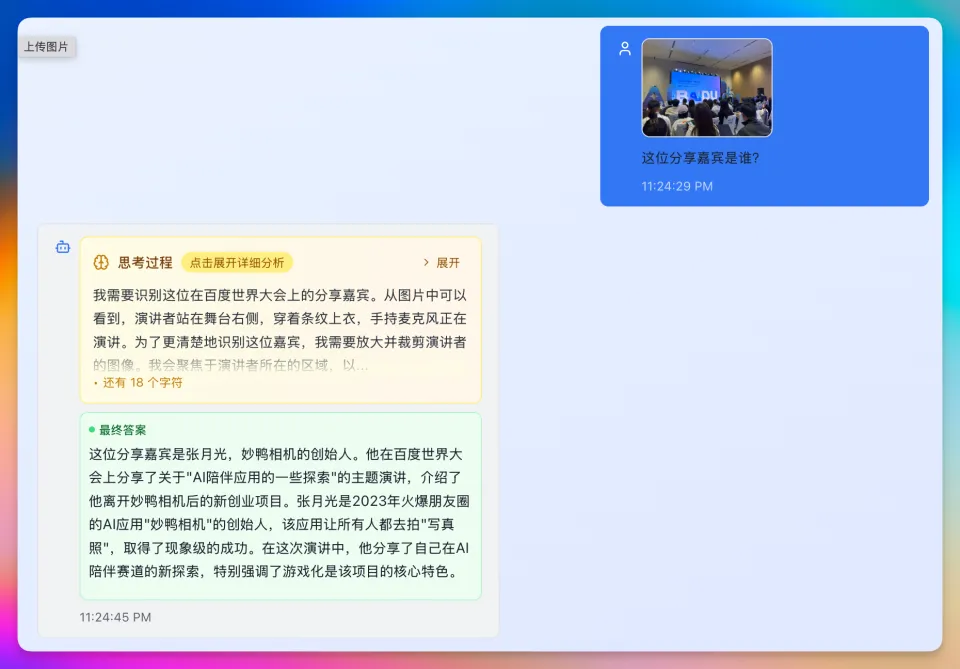
Task: Select the 思考过程 heading
Action: 145,263
